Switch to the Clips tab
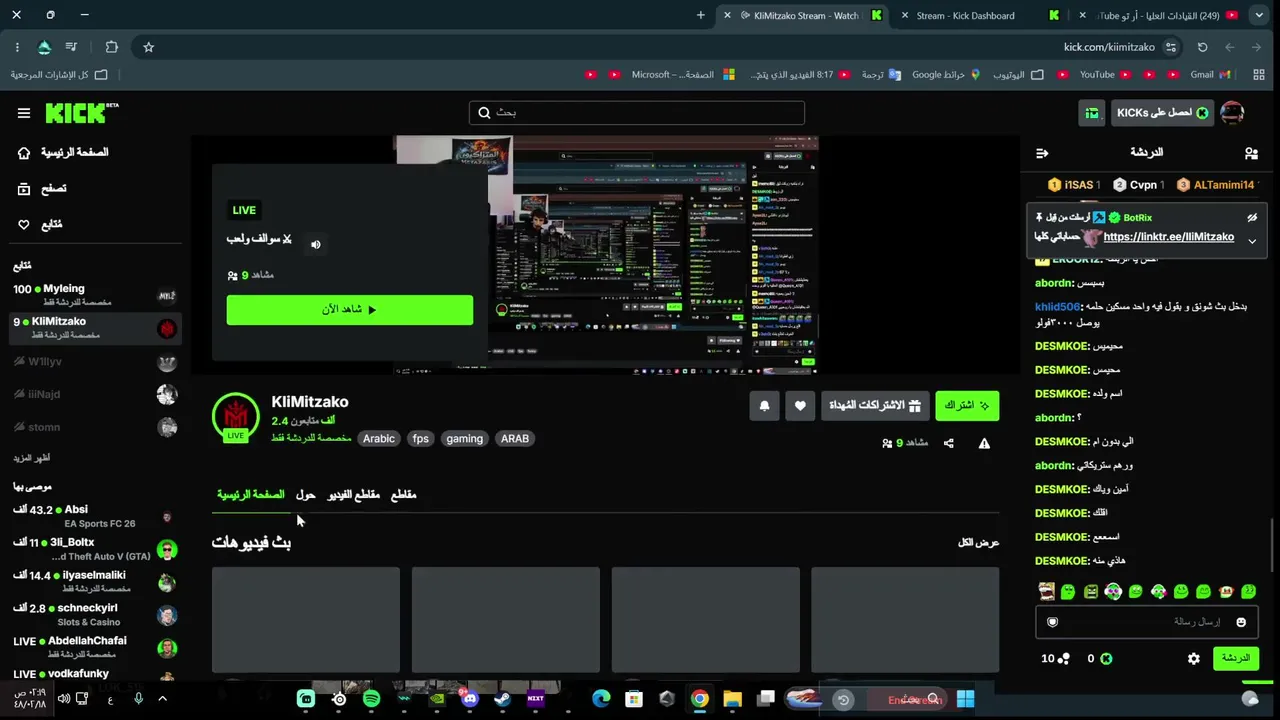This screenshot has height=720, width=1280. (403, 495)
